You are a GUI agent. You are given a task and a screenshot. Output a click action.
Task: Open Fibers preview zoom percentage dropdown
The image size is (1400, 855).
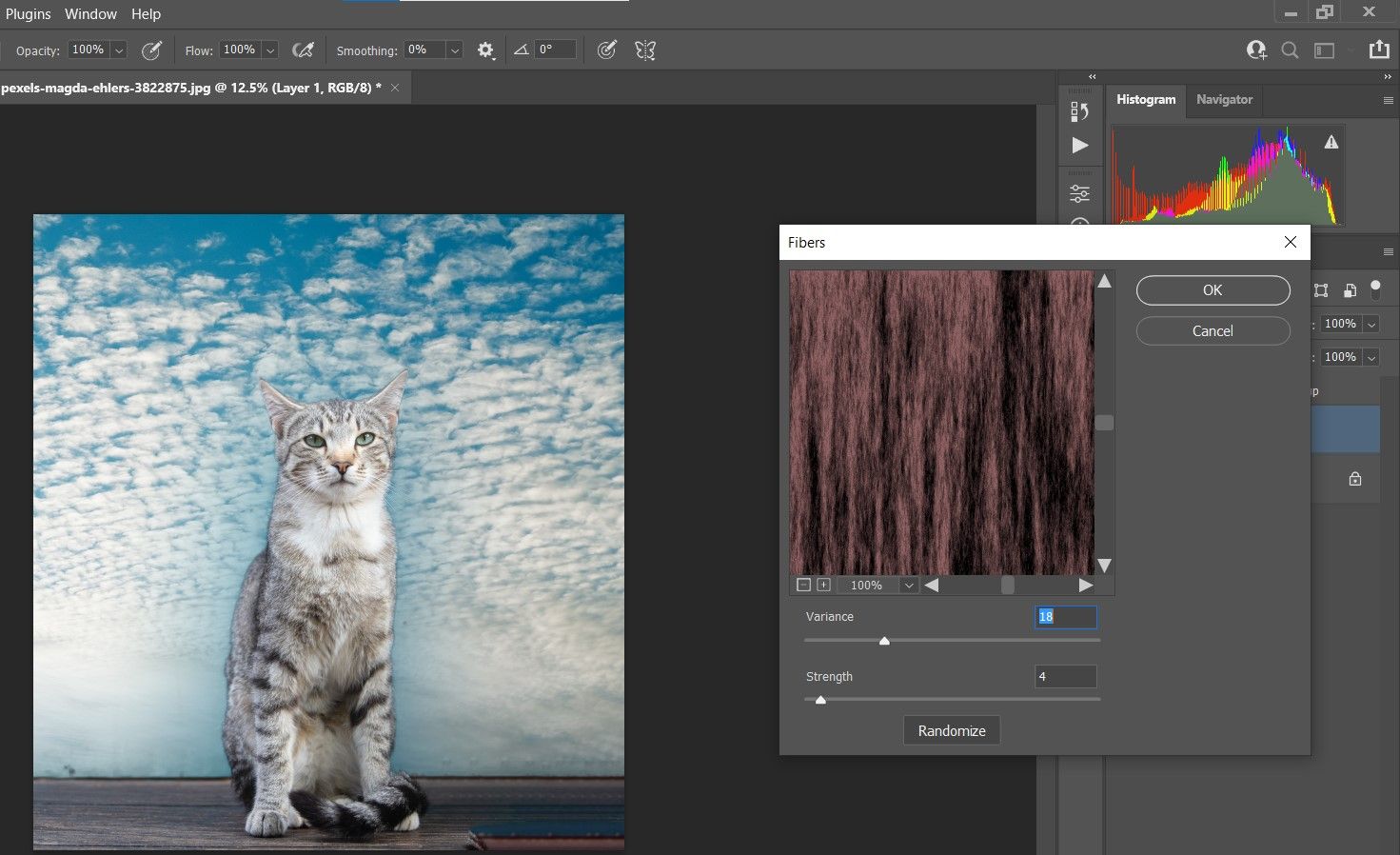tap(909, 586)
